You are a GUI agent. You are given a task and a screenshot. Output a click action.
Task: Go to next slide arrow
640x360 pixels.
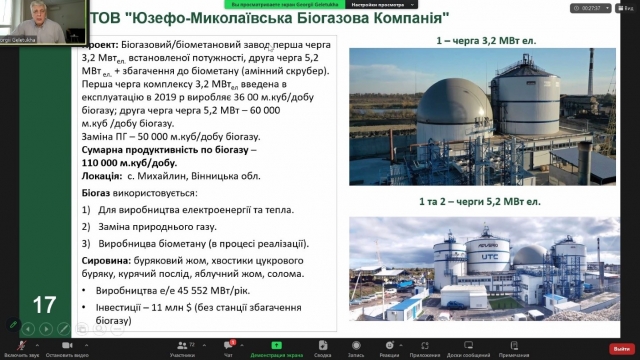(x=46, y=329)
